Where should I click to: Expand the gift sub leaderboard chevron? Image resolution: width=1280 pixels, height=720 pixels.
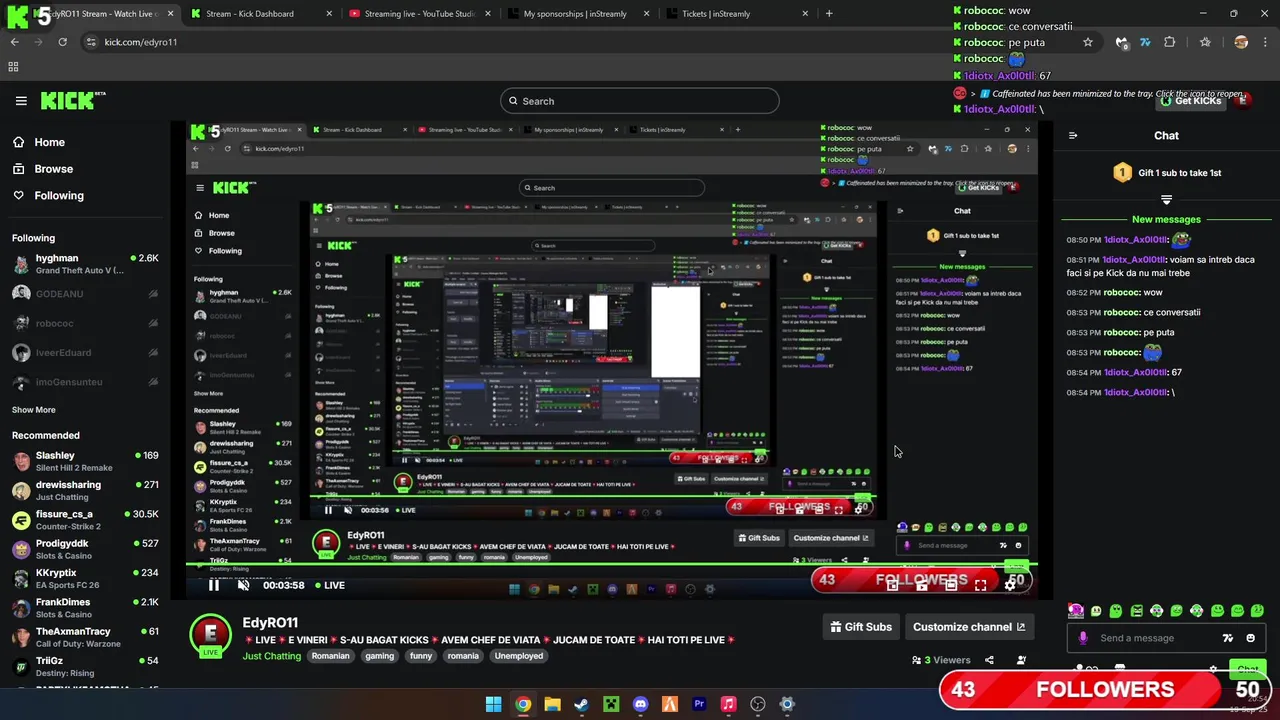(x=1166, y=200)
